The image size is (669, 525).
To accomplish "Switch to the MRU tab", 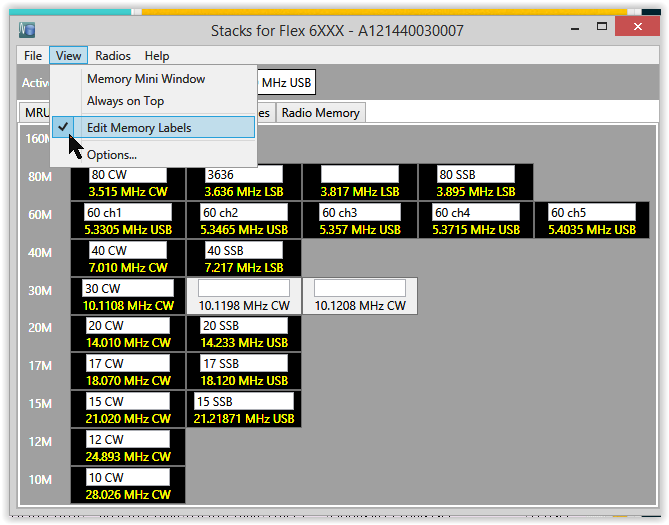I will pyautogui.click(x=36, y=113).
